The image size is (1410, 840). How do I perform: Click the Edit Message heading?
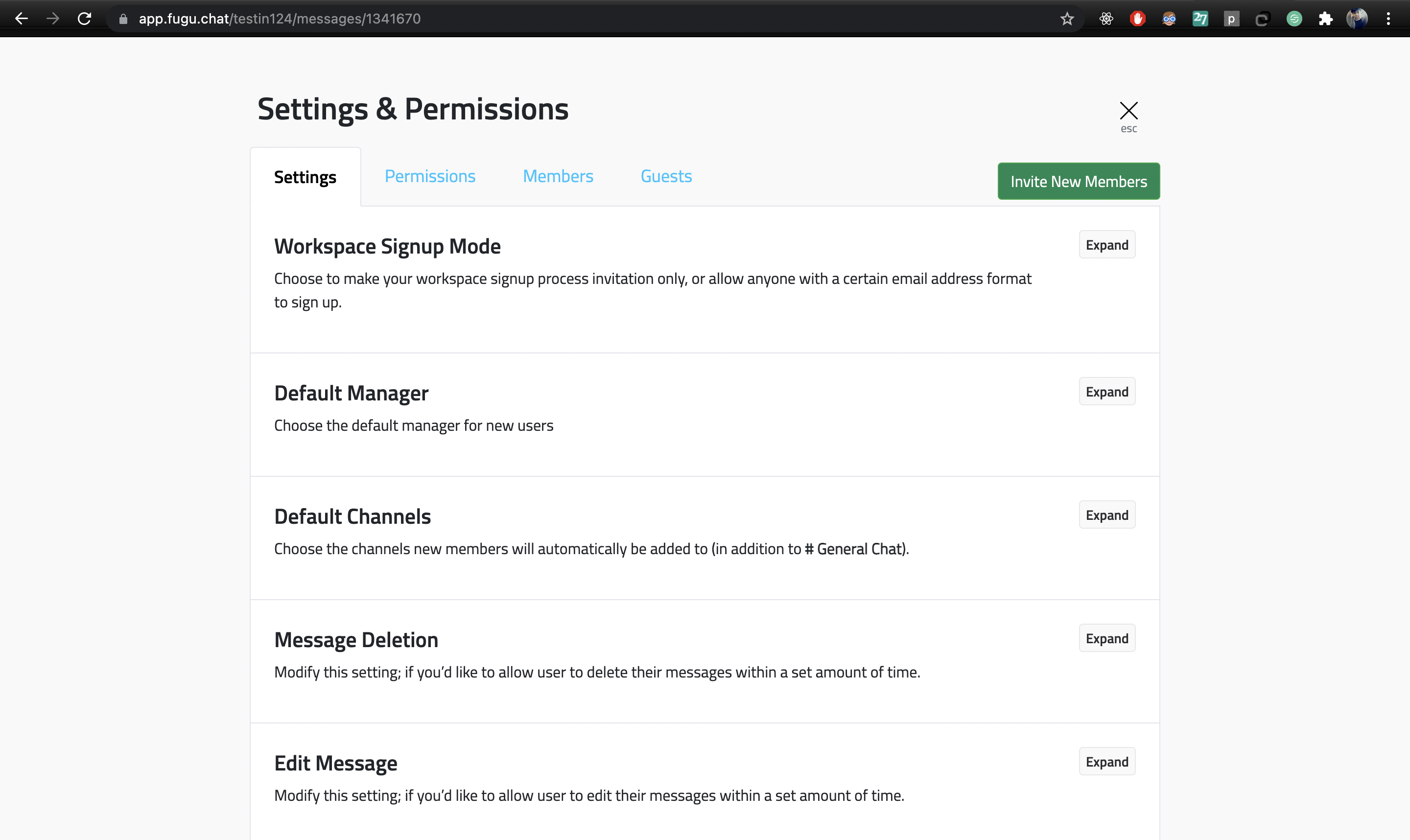point(336,763)
